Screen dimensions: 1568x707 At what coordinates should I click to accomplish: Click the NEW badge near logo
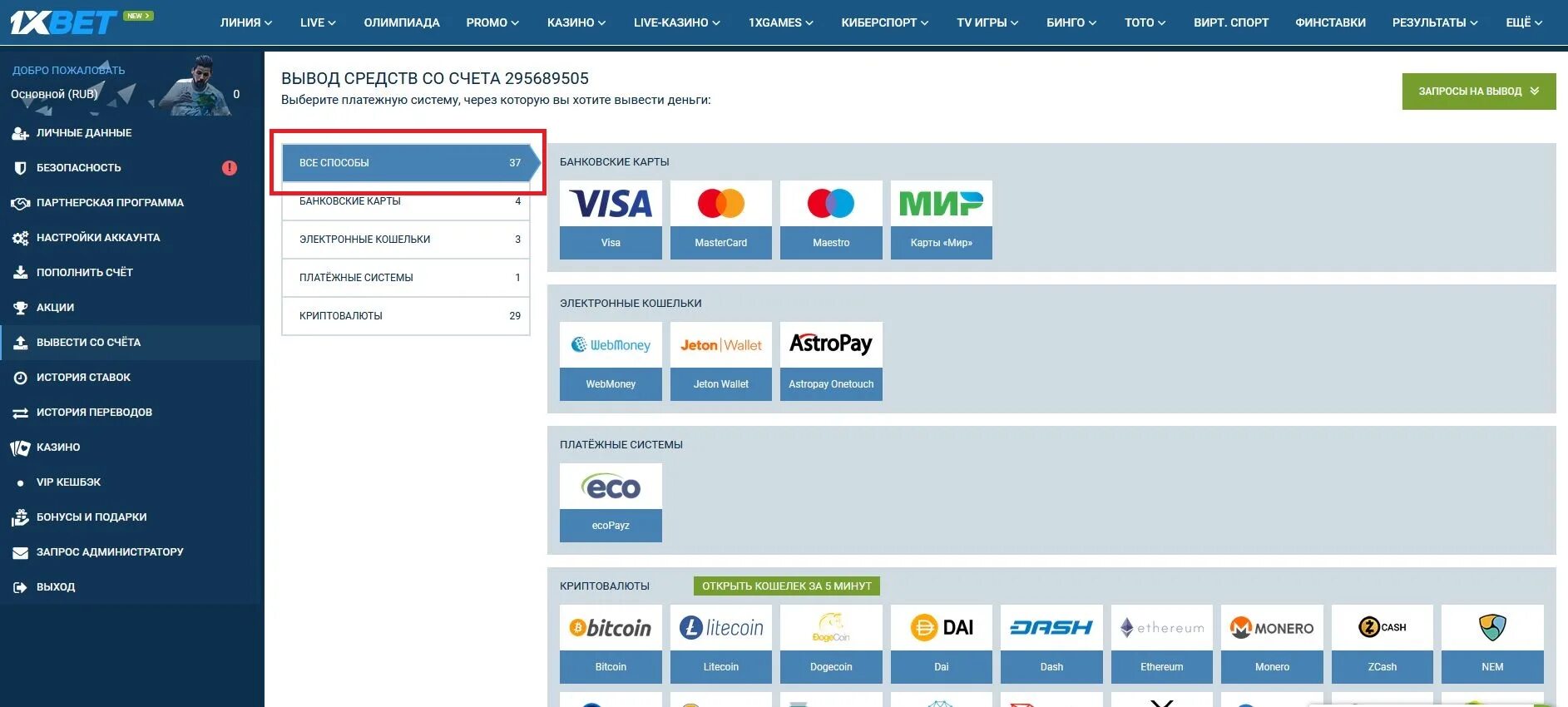point(138,16)
